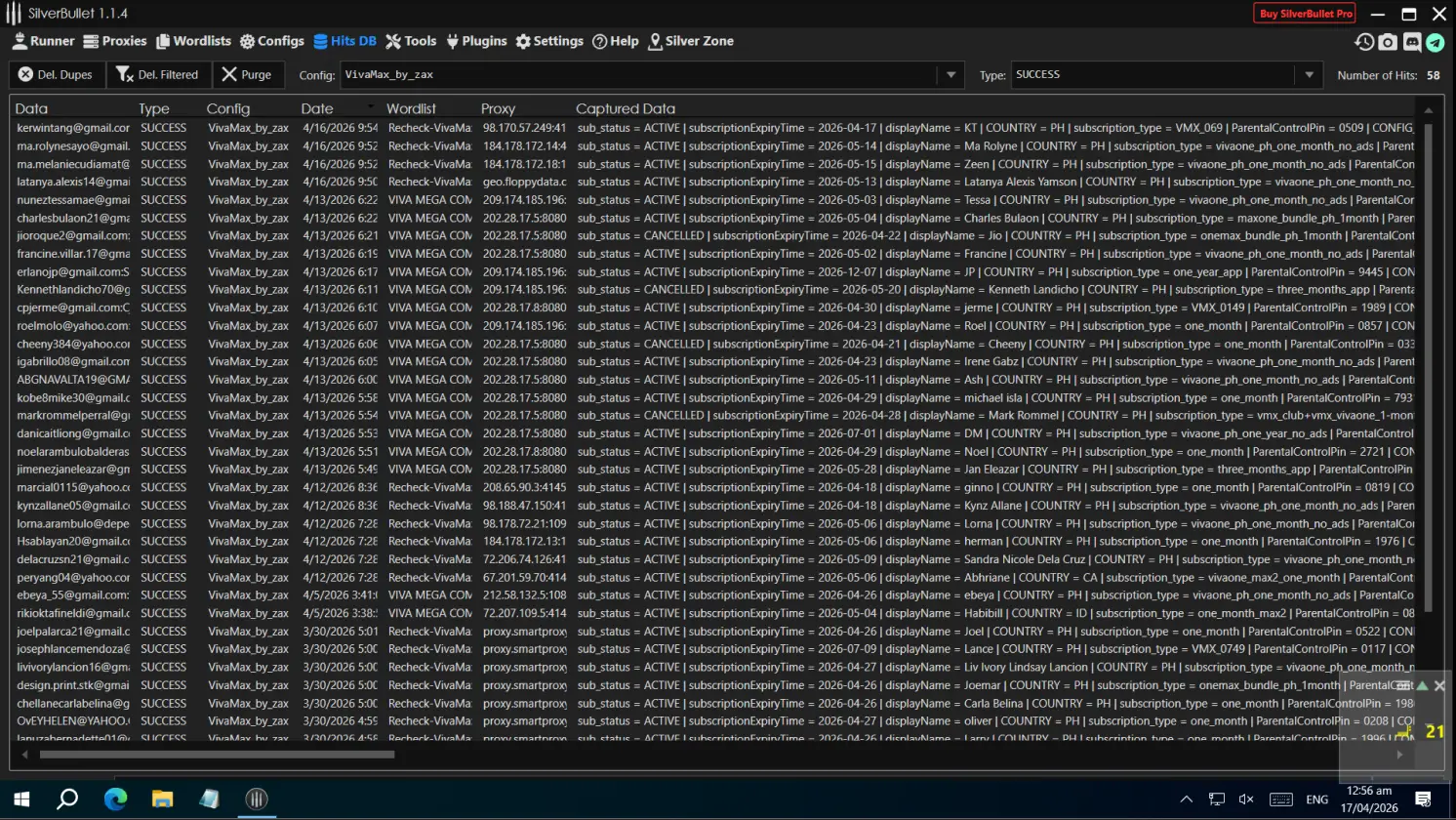Expand the Type SUCCESS dropdown
This screenshot has width=1456, height=820.
(x=1309, y=75)
